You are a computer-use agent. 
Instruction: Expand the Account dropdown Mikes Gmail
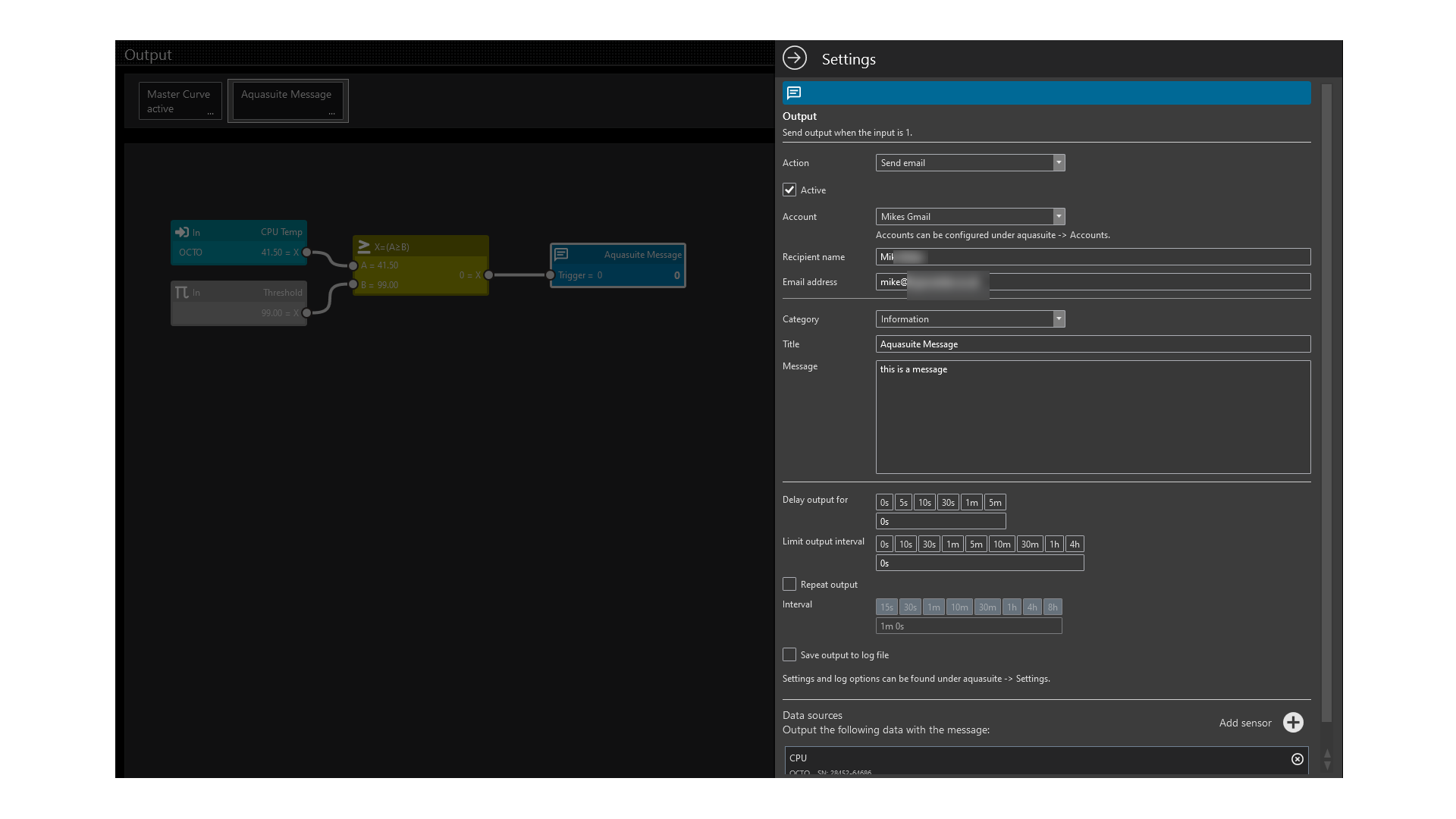(970, 217)
